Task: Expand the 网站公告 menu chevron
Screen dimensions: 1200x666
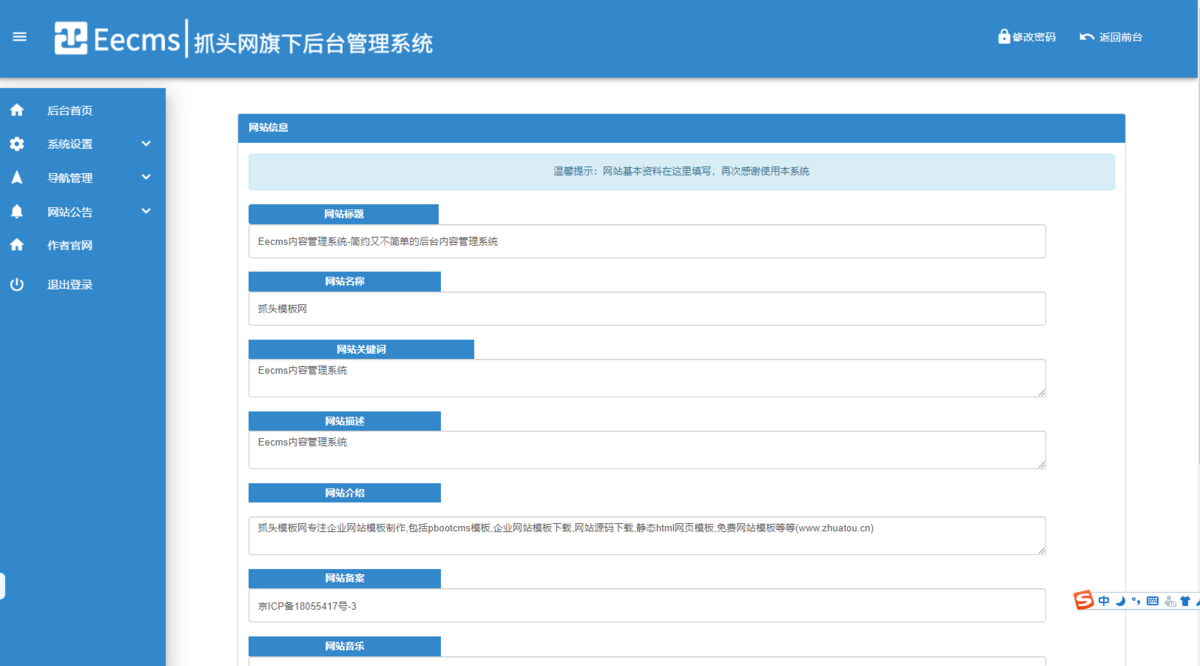Action: pyautogui.click(x=146, y=212)
